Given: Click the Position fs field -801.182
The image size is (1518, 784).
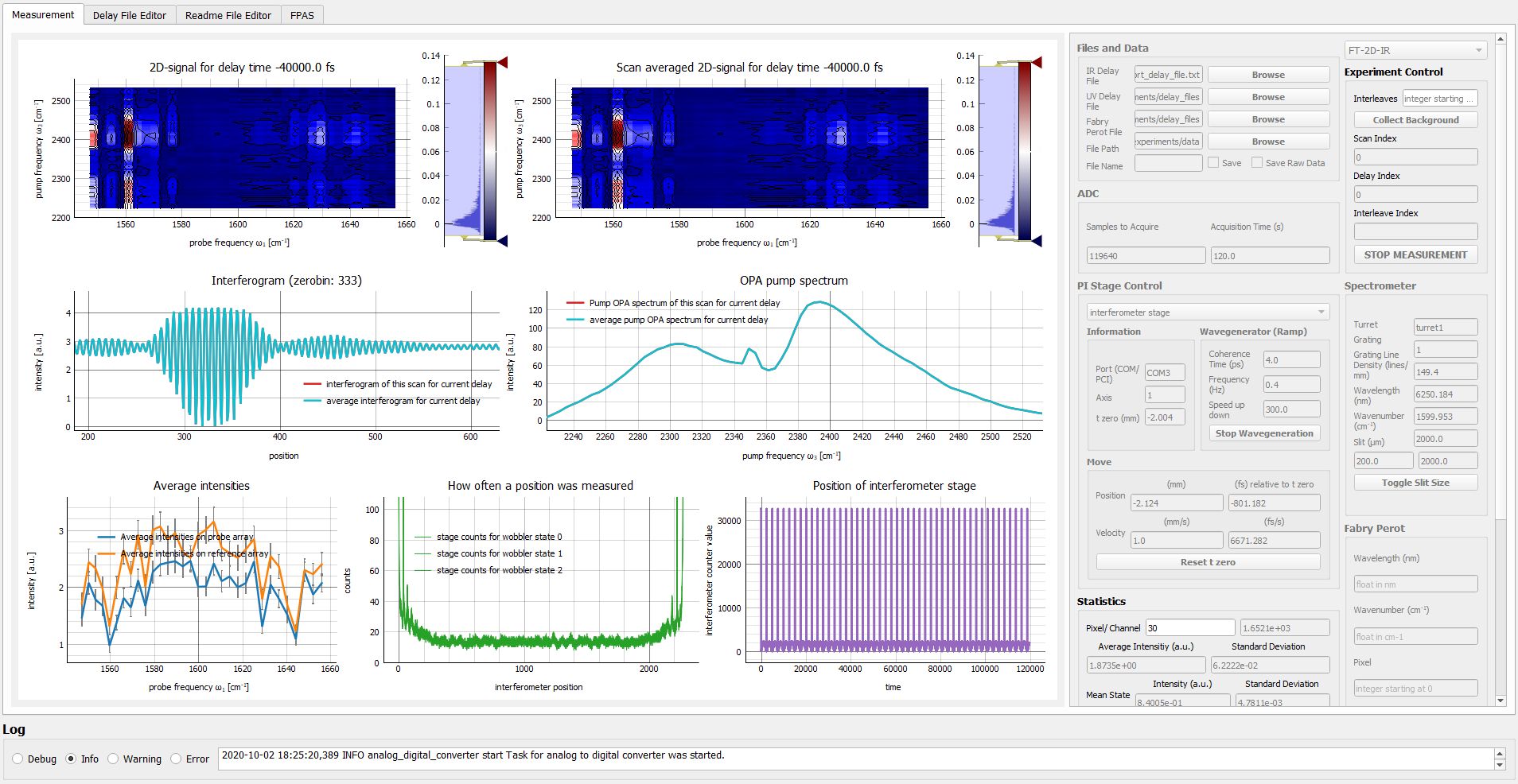Looking at the screenshot, I should pos(1275,503).
